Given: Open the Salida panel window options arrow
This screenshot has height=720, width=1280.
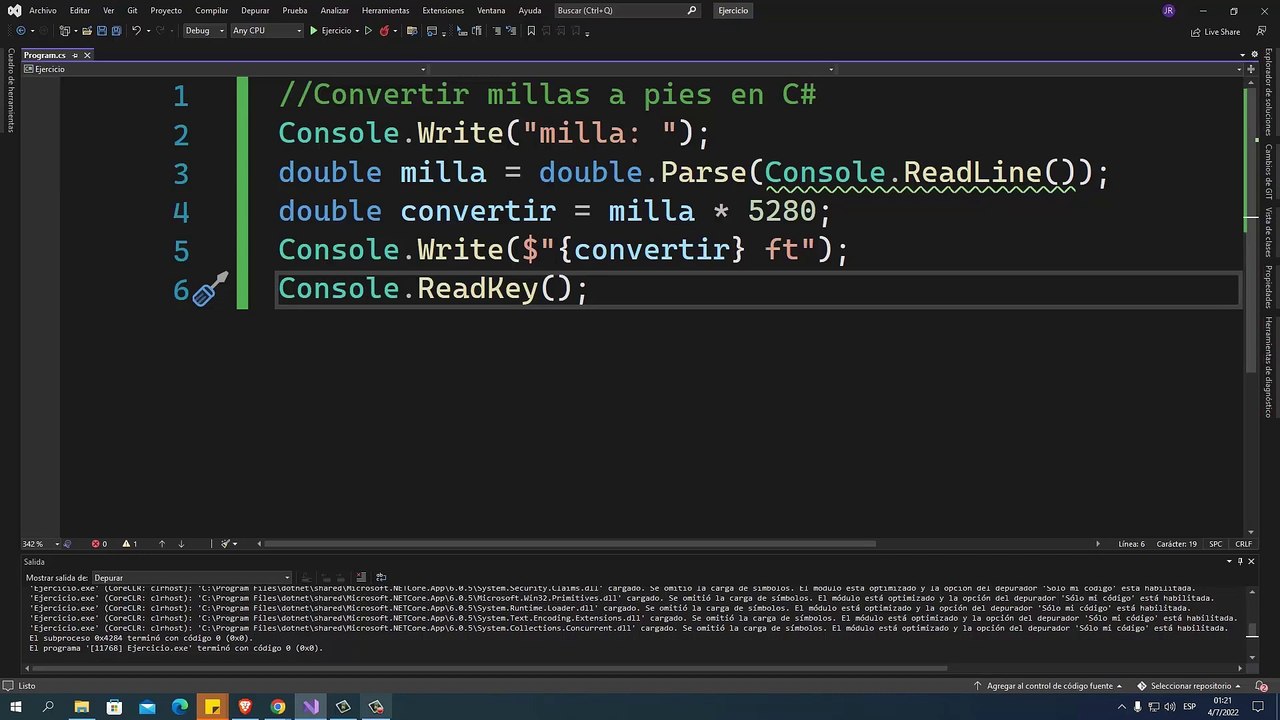Looking at the screenshot, I should [x=1230, y=561].
